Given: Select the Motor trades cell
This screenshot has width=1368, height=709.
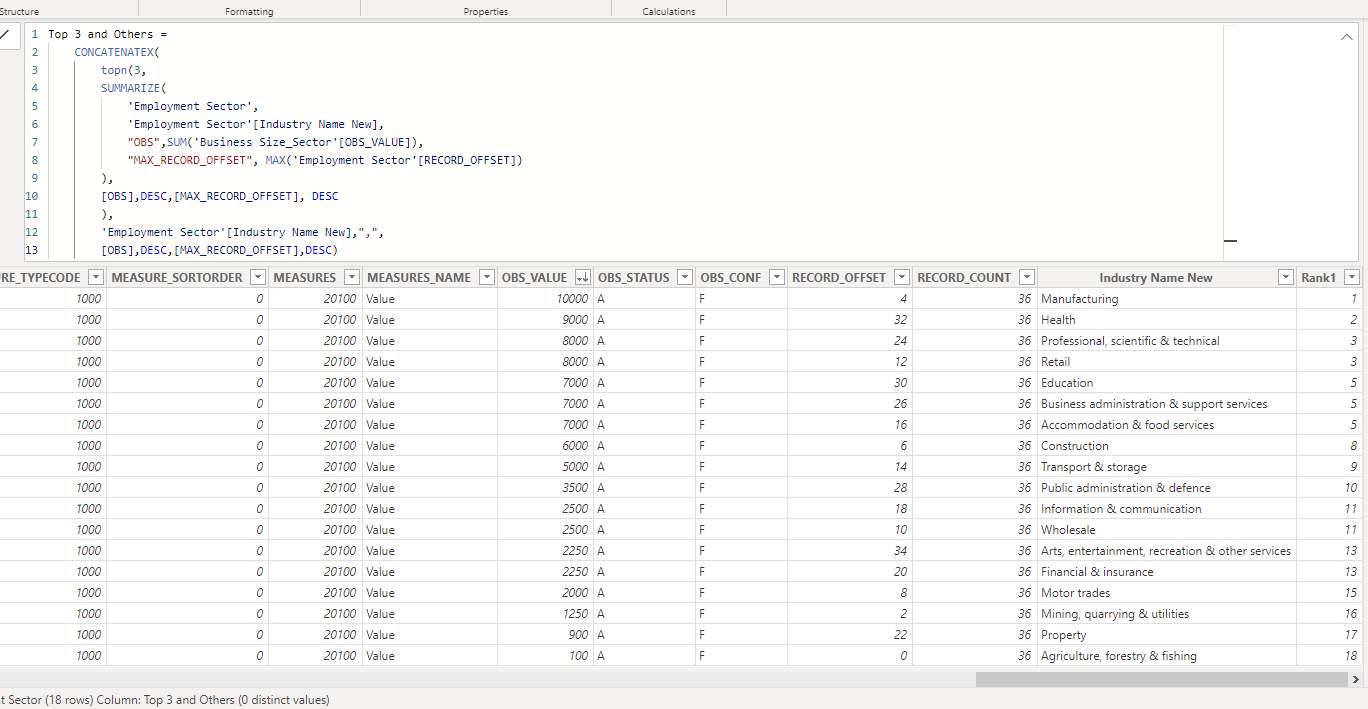Looking at the screenshot, I should pyautogui.click(x=1167, y=593).
